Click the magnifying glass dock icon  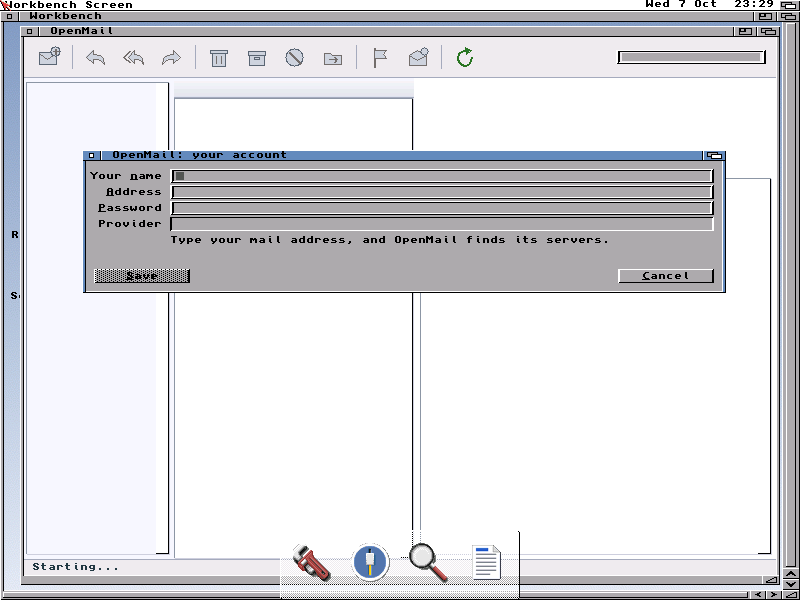click(429, 563)
